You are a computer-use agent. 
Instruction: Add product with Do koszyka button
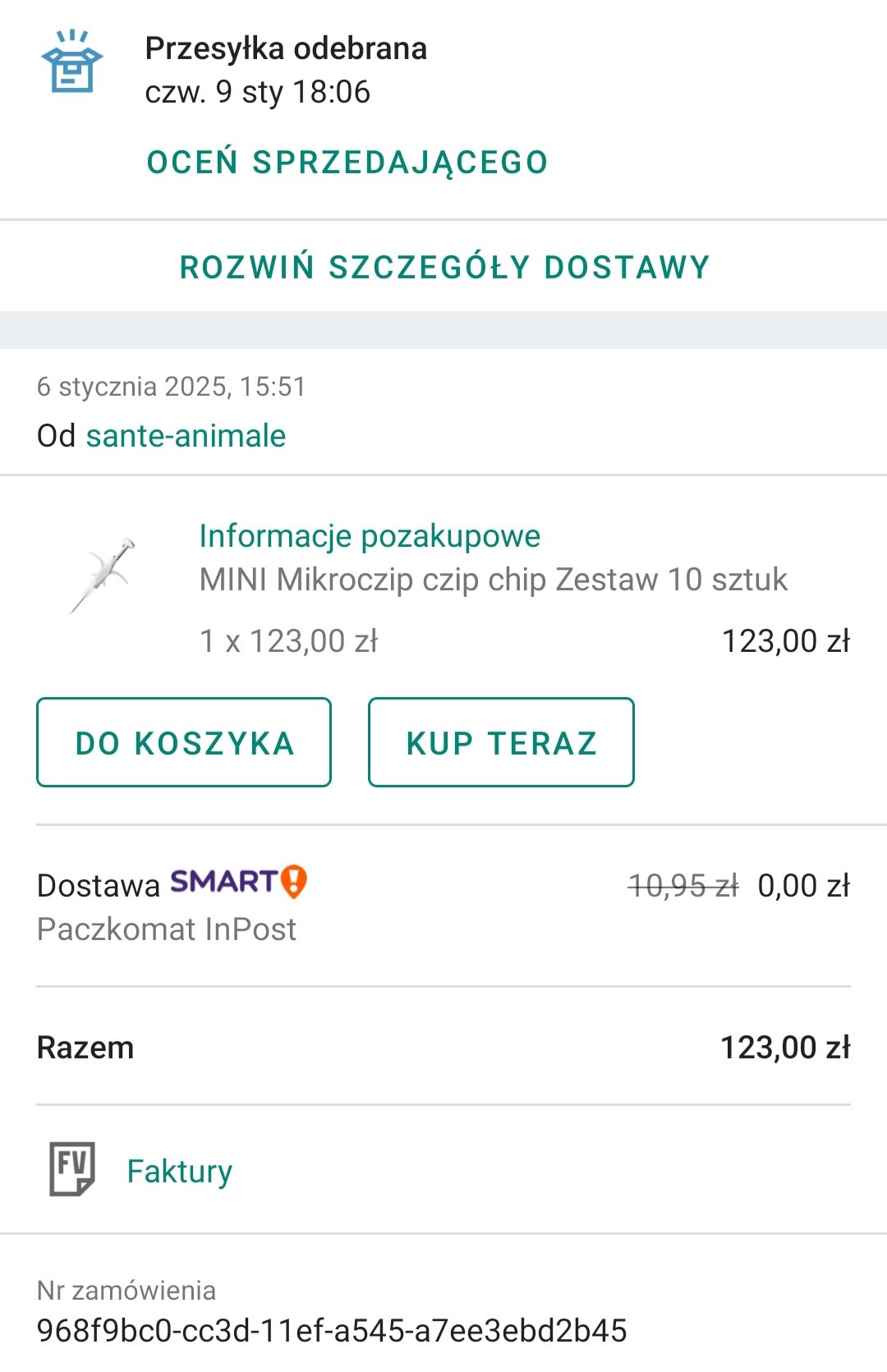pyautogui.click(x=184, y=742)
